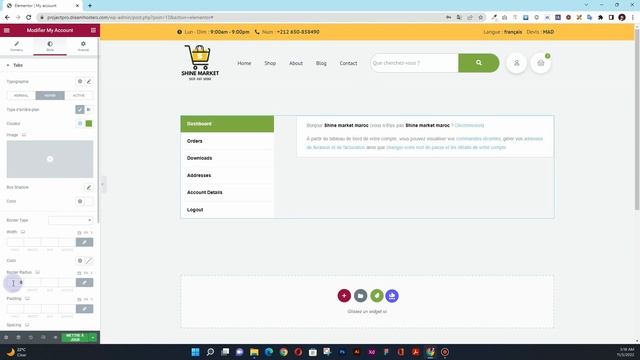Add new section with red plus
The width and height of the screenshot is (640, 360).
pyautogui.click(x=344, y=296)
